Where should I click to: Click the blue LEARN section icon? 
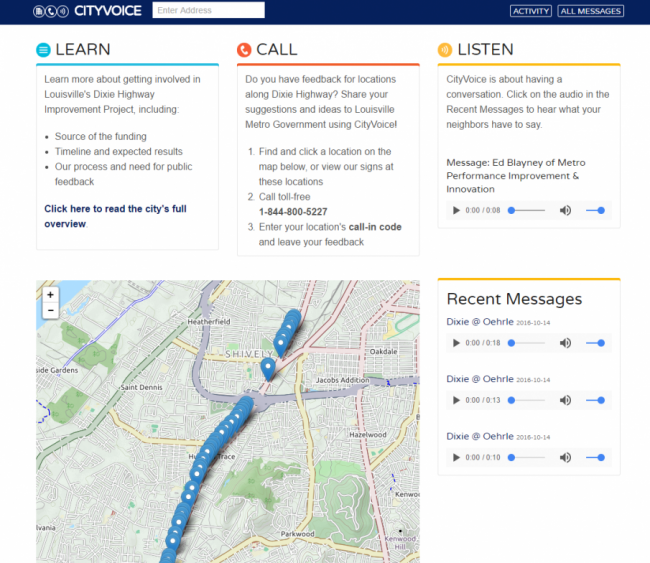43,50
